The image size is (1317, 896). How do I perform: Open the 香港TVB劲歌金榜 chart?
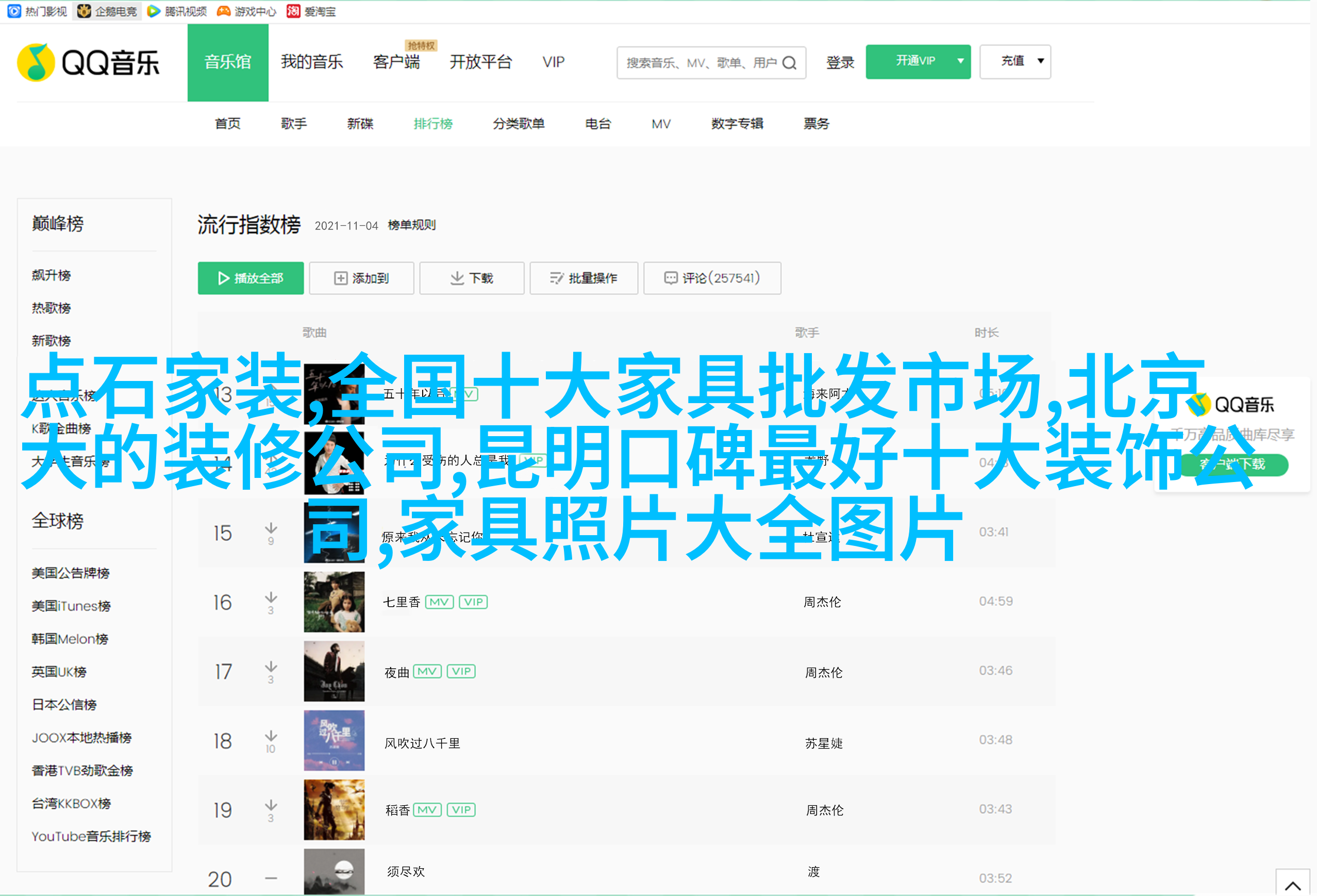[82, 771]
